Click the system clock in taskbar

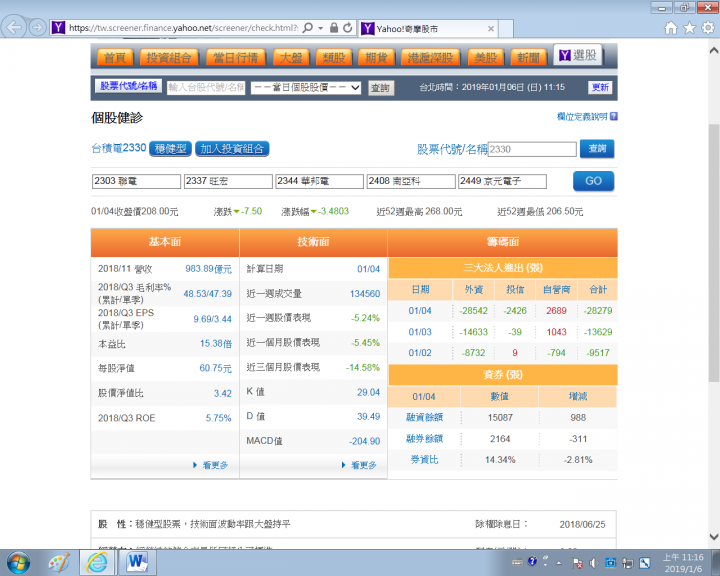point(683,563)
